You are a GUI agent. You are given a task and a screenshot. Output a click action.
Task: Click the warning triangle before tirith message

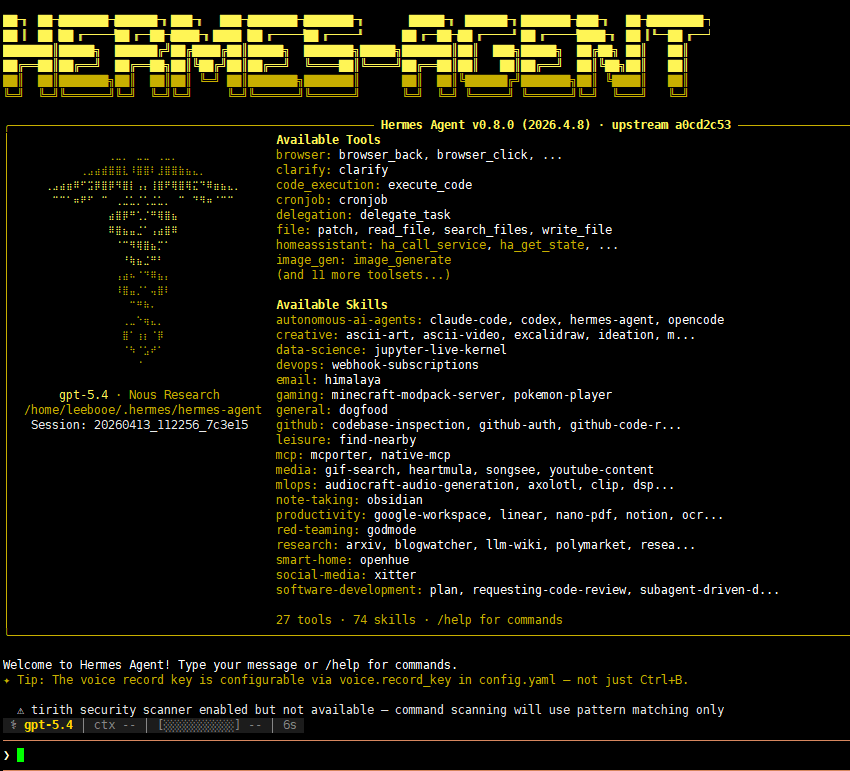point(20,710)
